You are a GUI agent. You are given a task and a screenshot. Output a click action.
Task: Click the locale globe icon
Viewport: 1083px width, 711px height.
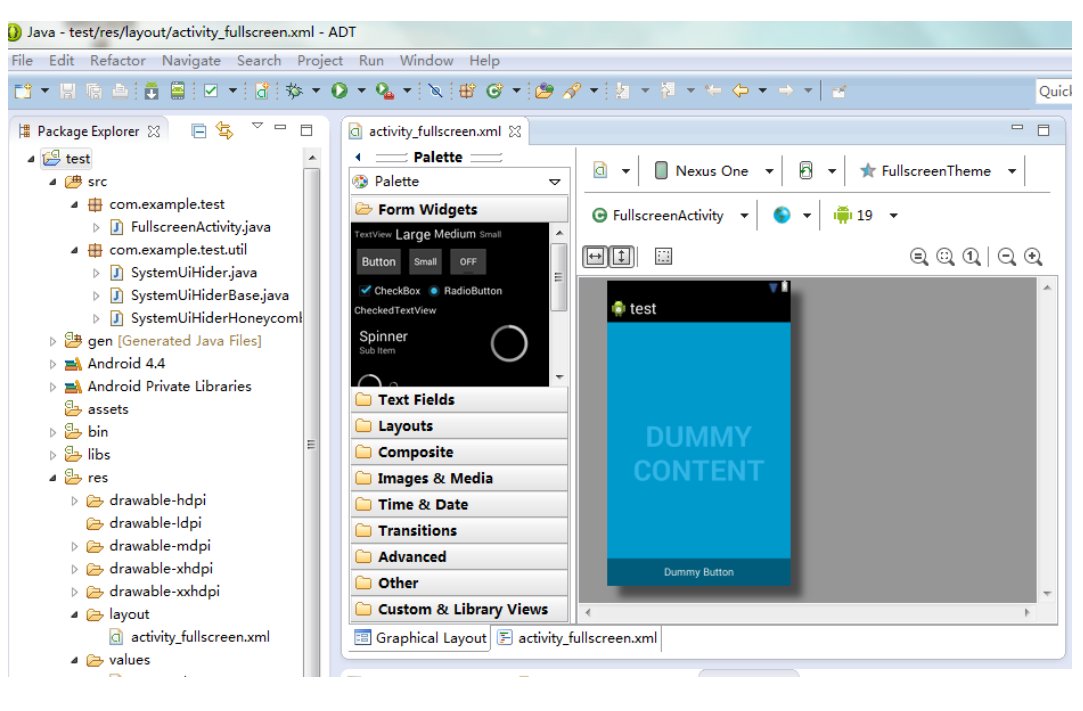point(782,215)
